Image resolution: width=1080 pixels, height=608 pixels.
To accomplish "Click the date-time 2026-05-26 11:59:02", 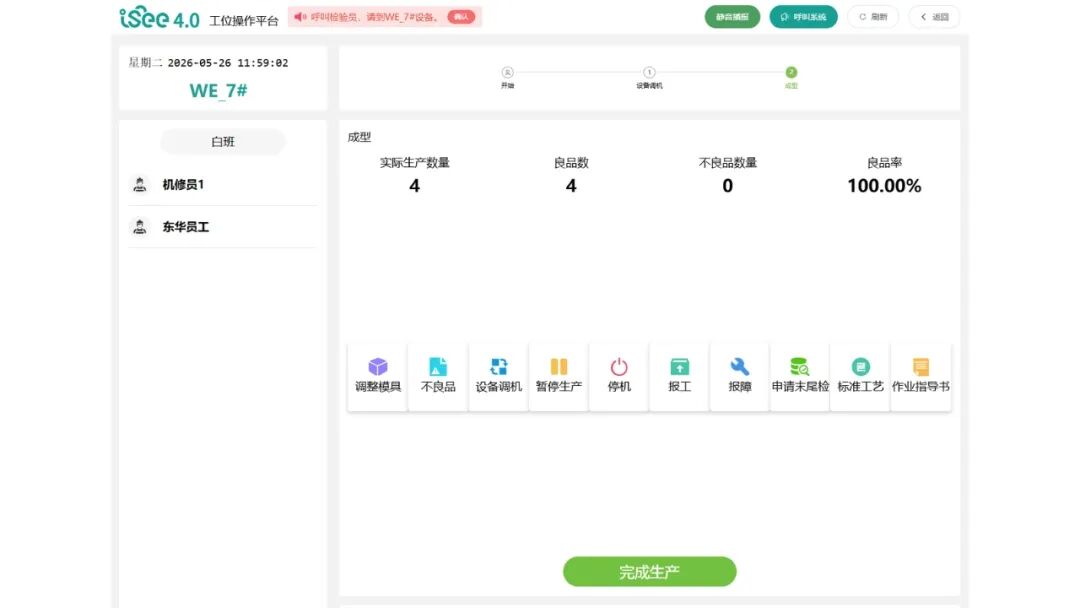I will tap(228, 63).
